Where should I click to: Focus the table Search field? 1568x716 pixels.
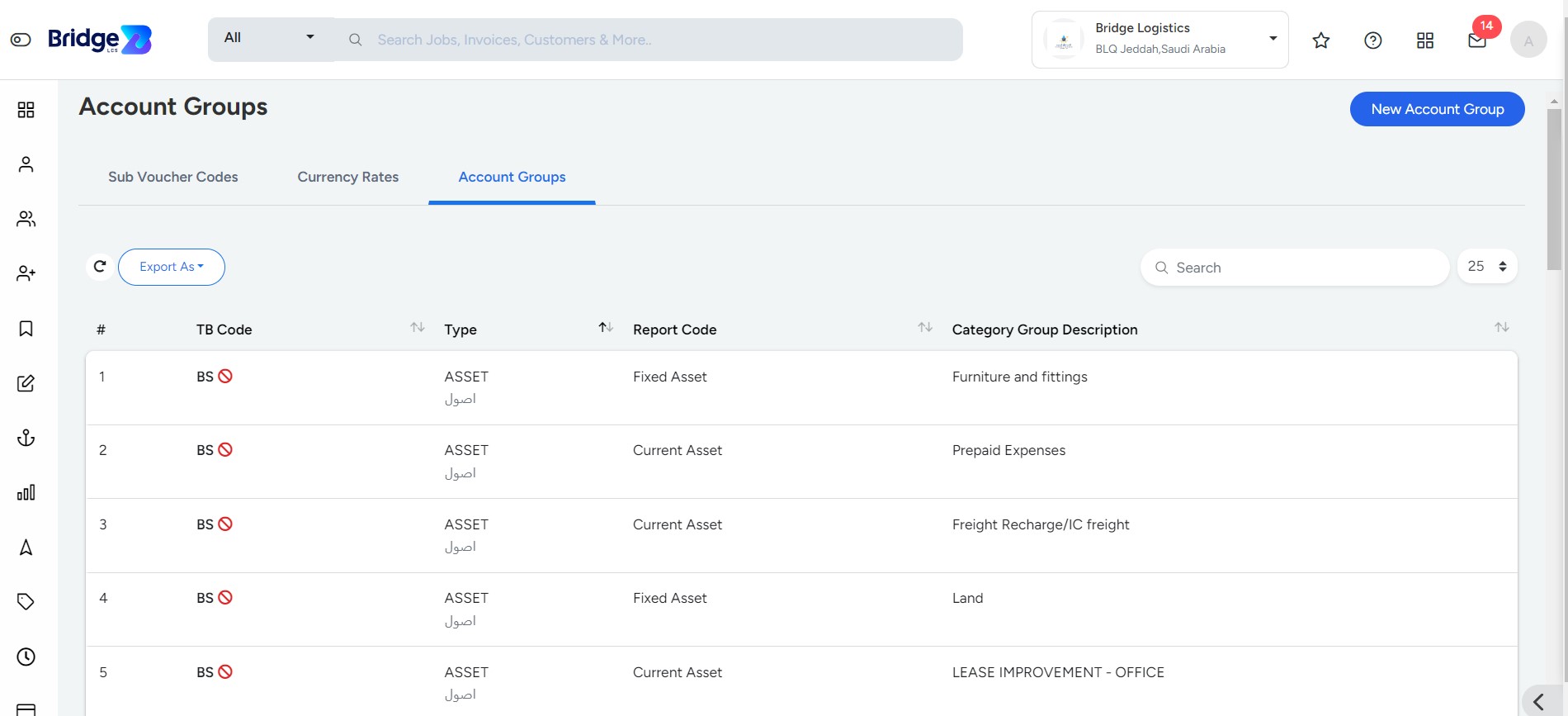[1295, 268]
